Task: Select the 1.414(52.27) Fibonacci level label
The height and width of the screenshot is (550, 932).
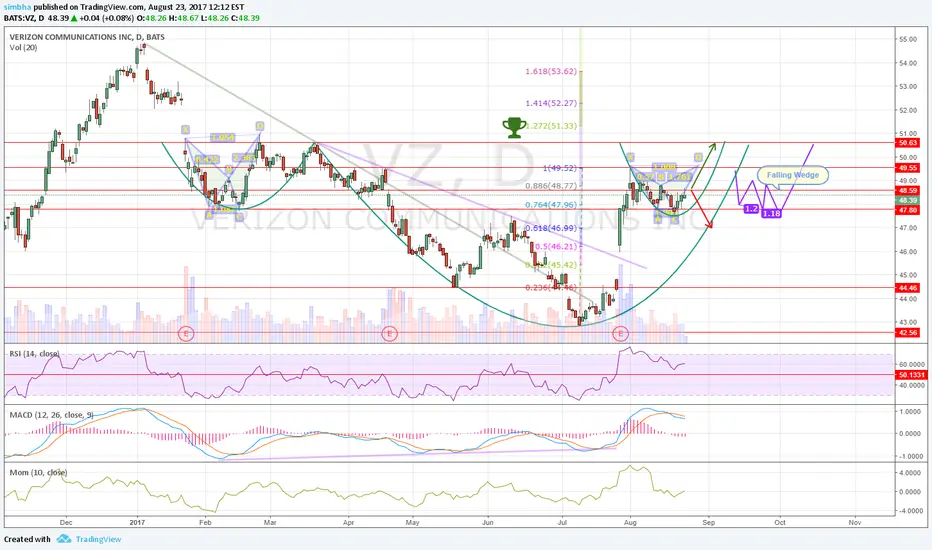Action: click(x=550, y=103)
